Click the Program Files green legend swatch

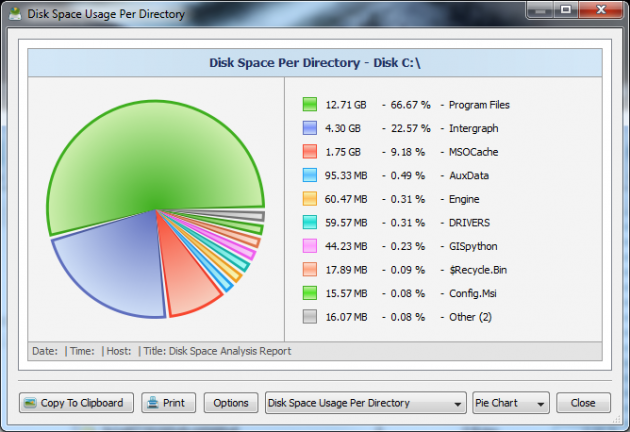coord(310,104)
